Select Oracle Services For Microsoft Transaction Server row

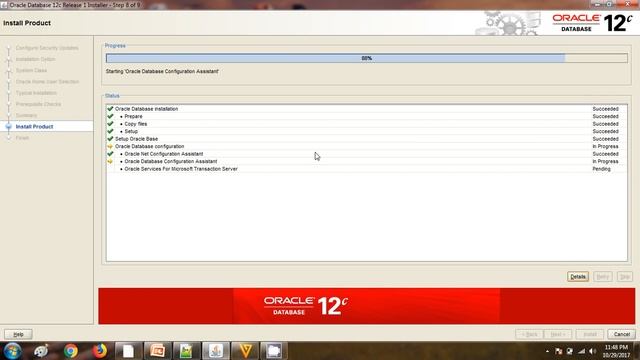tap(367, 169)
